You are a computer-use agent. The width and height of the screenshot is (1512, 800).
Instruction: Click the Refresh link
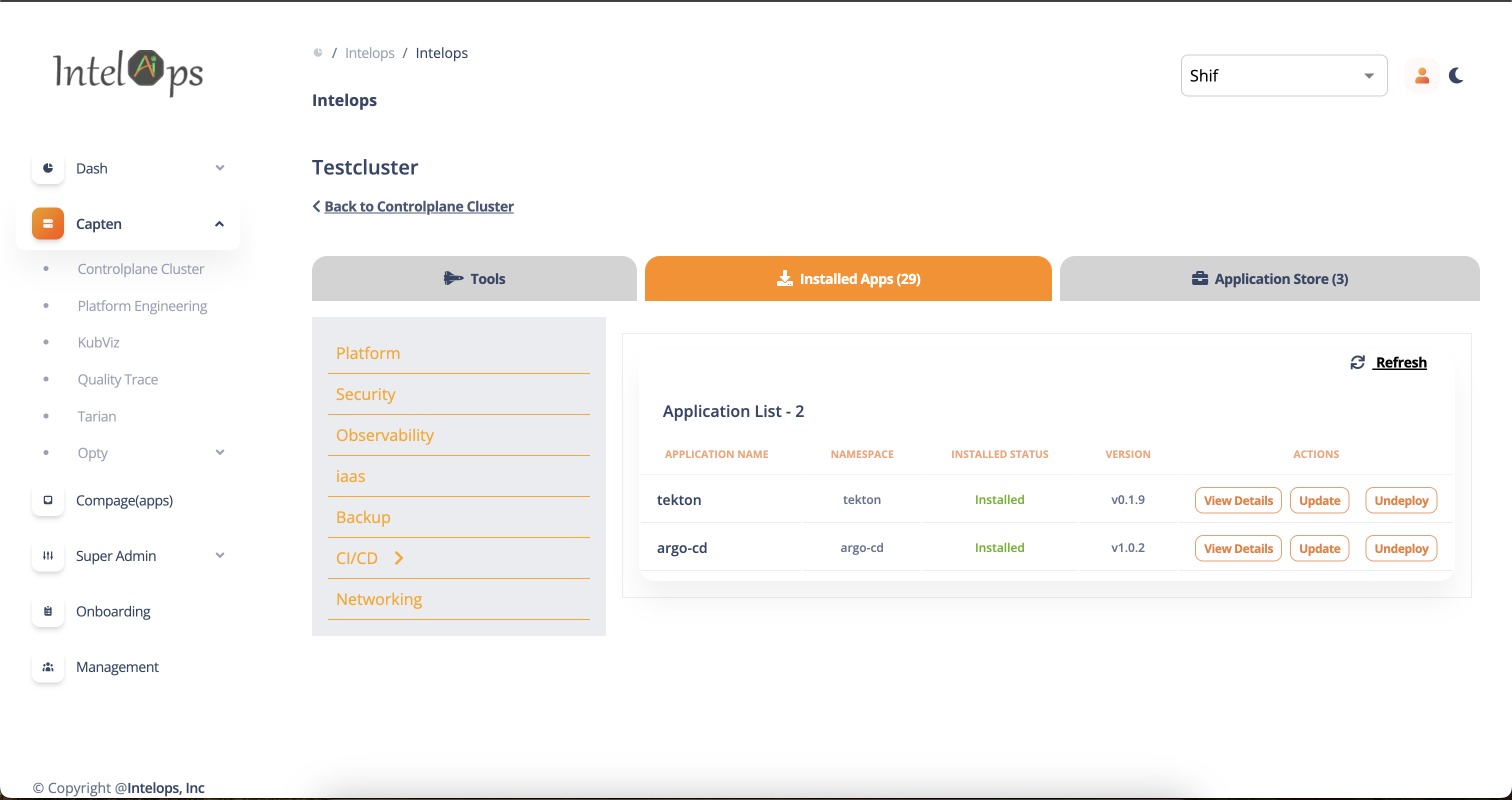coord(1401,362)
